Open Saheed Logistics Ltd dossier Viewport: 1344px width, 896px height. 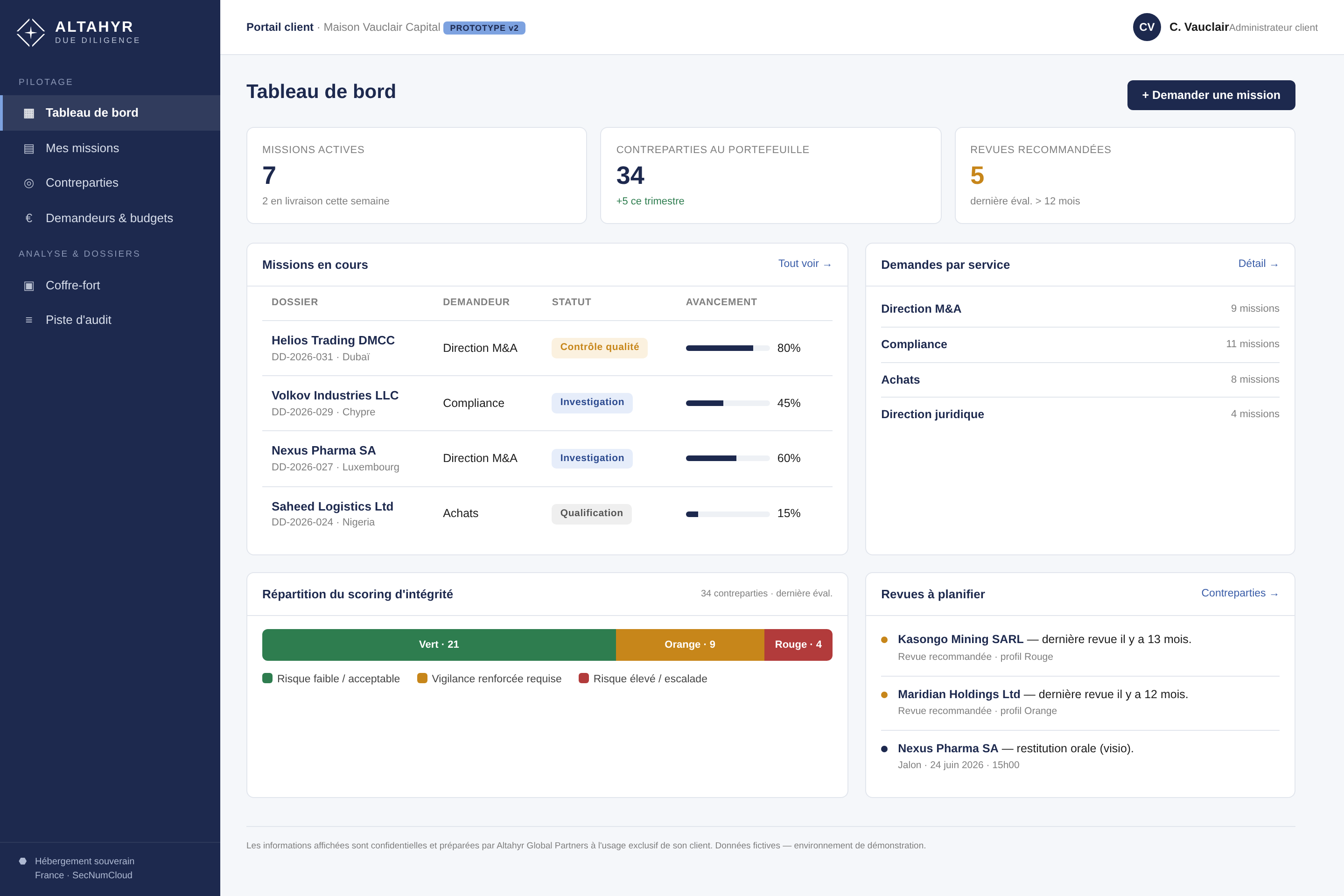pyautogui.click(x=333, y=506)
